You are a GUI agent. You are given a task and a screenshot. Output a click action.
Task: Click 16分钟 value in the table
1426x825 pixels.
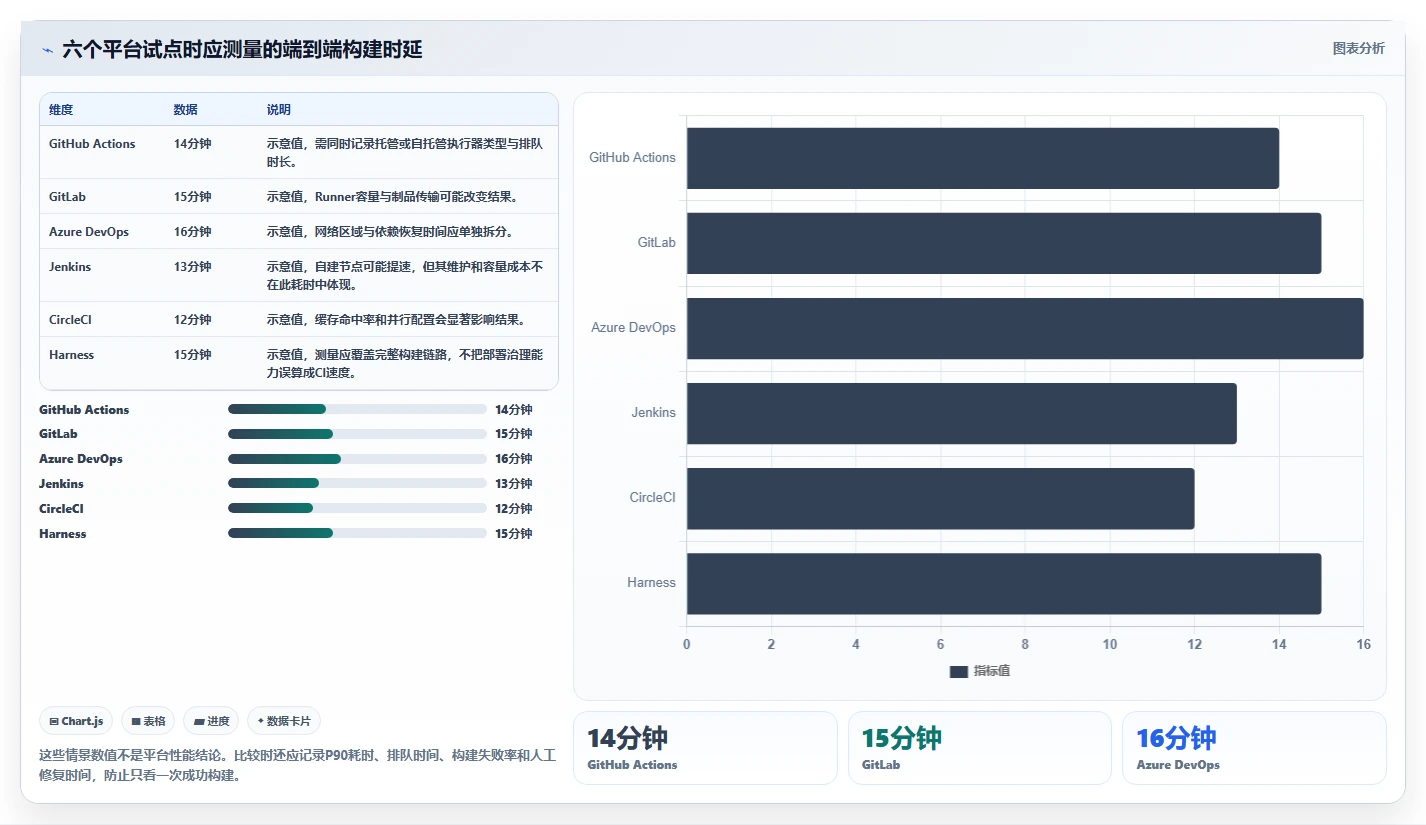[x=192, y=232]
